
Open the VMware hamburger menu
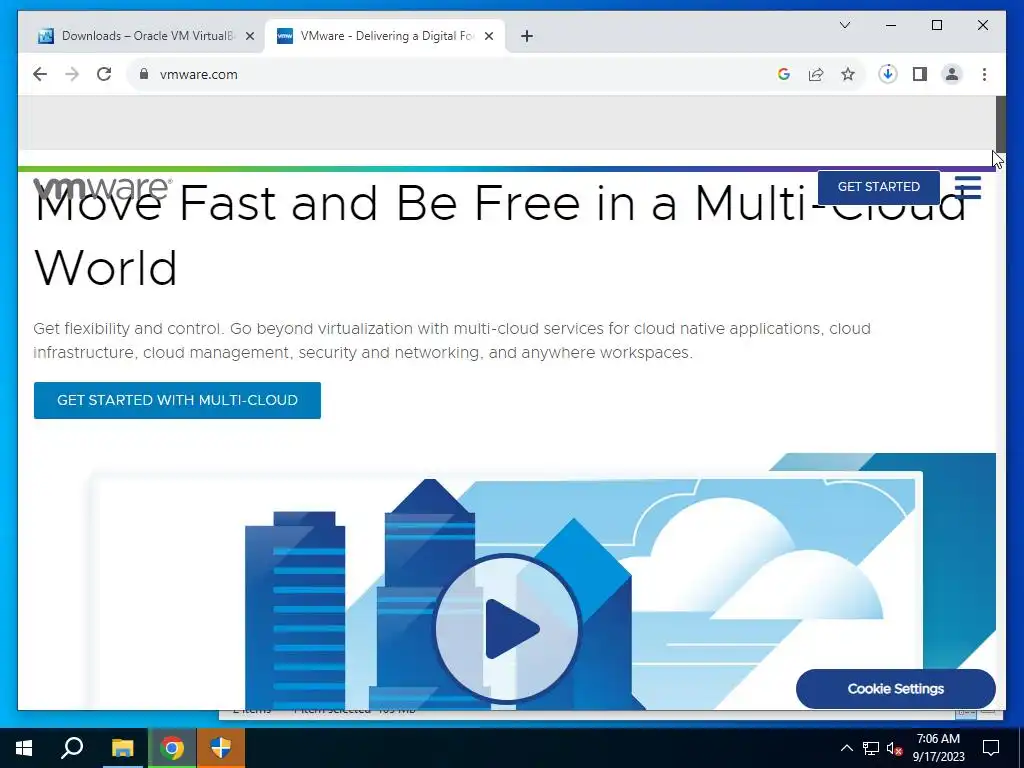tap(968, 187)
